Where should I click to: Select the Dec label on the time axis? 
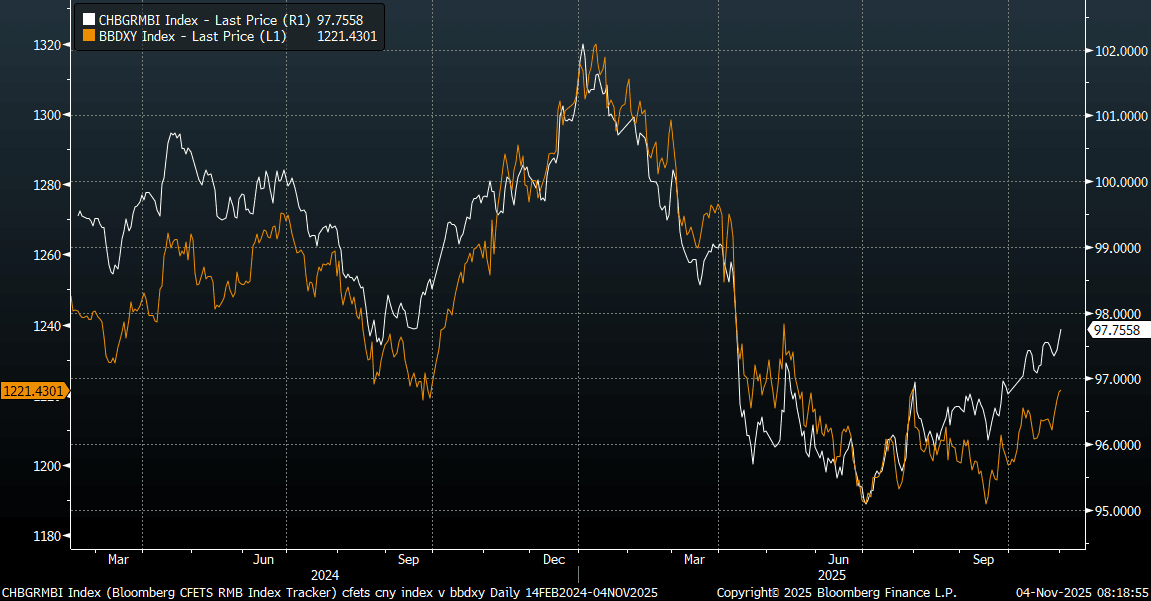click(x=555, y=559)
